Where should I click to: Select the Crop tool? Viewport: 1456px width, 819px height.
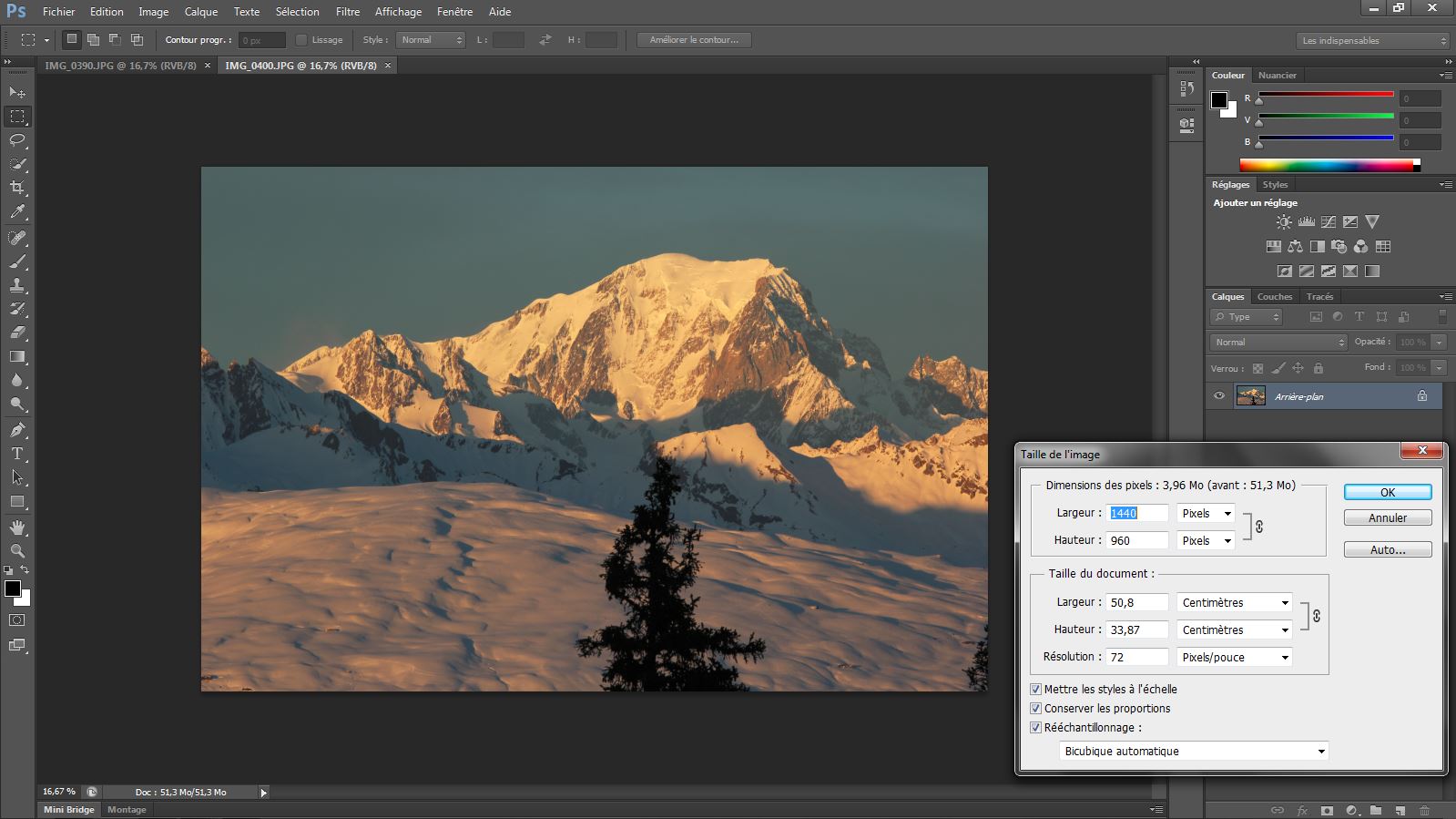coord(17,188)
